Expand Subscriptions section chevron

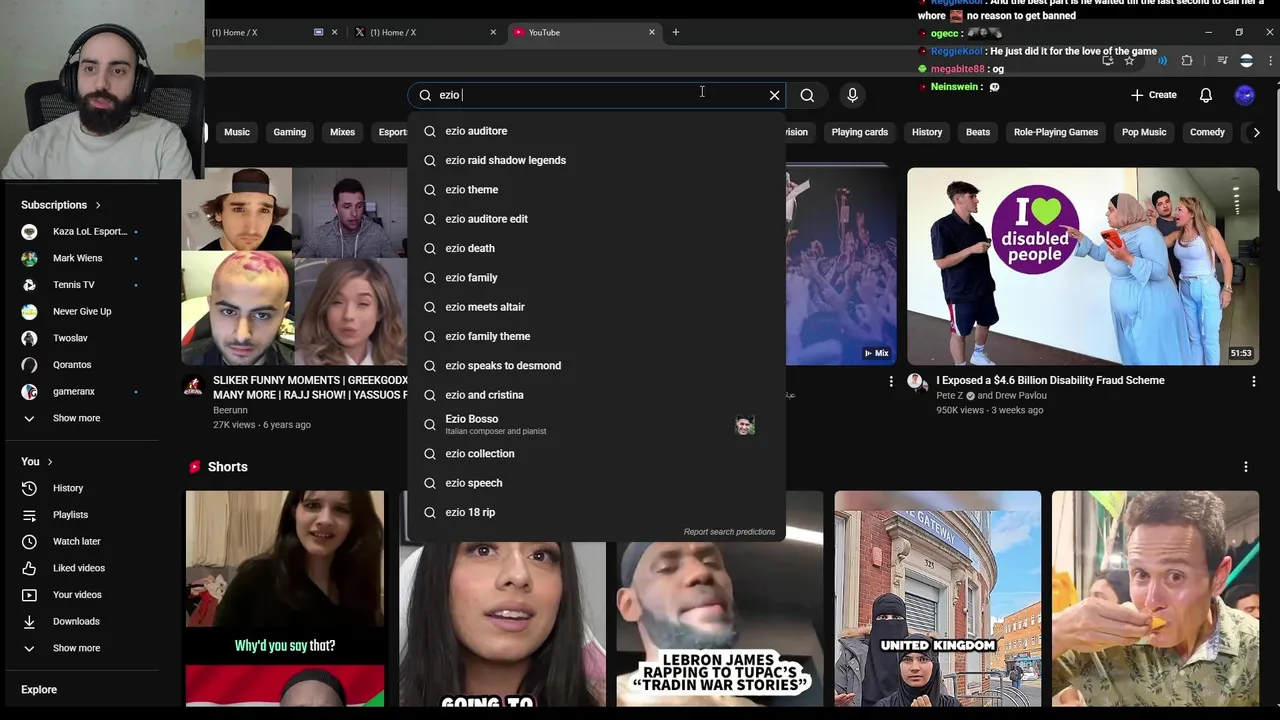coord(98,205)
